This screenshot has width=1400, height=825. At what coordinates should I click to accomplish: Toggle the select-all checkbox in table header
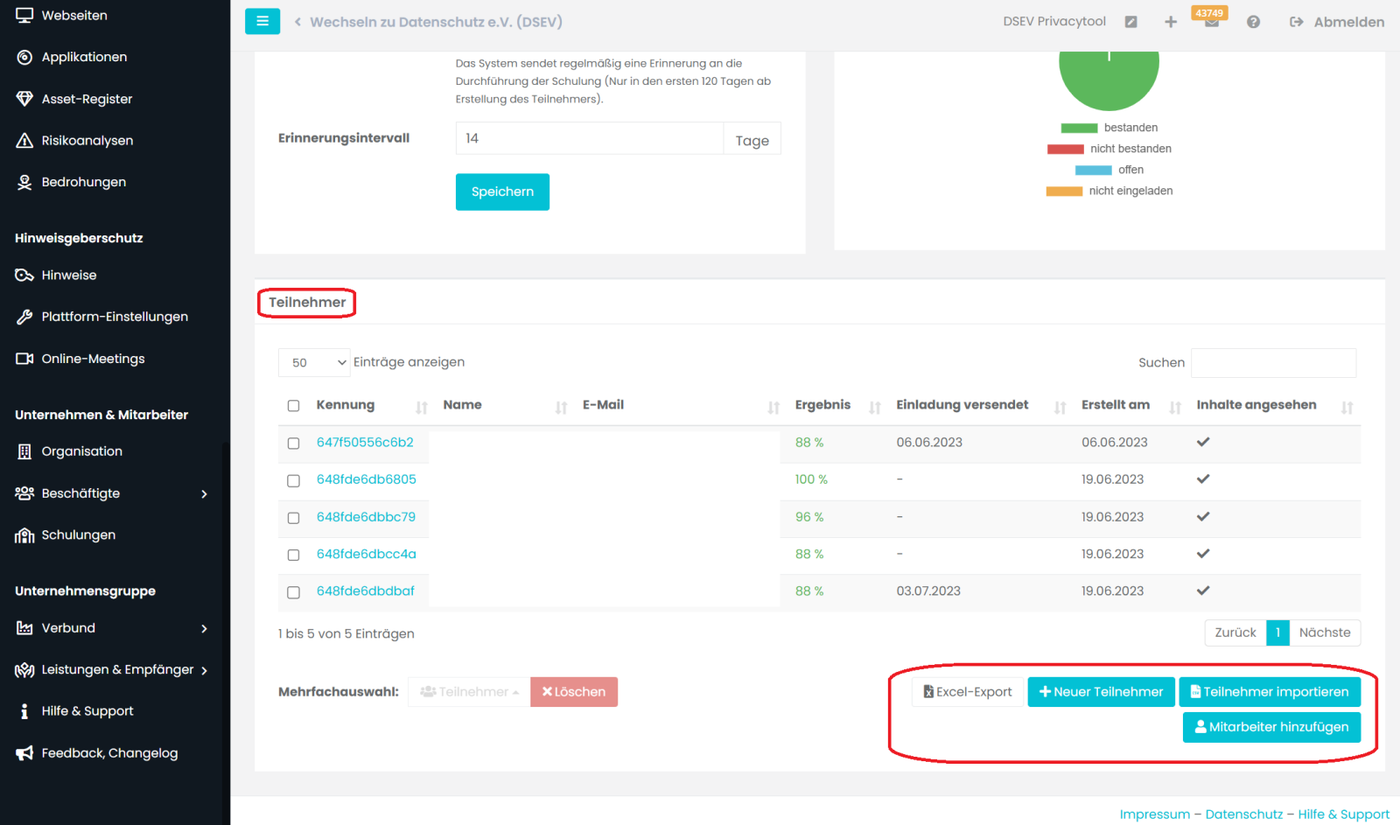point(293,406)
